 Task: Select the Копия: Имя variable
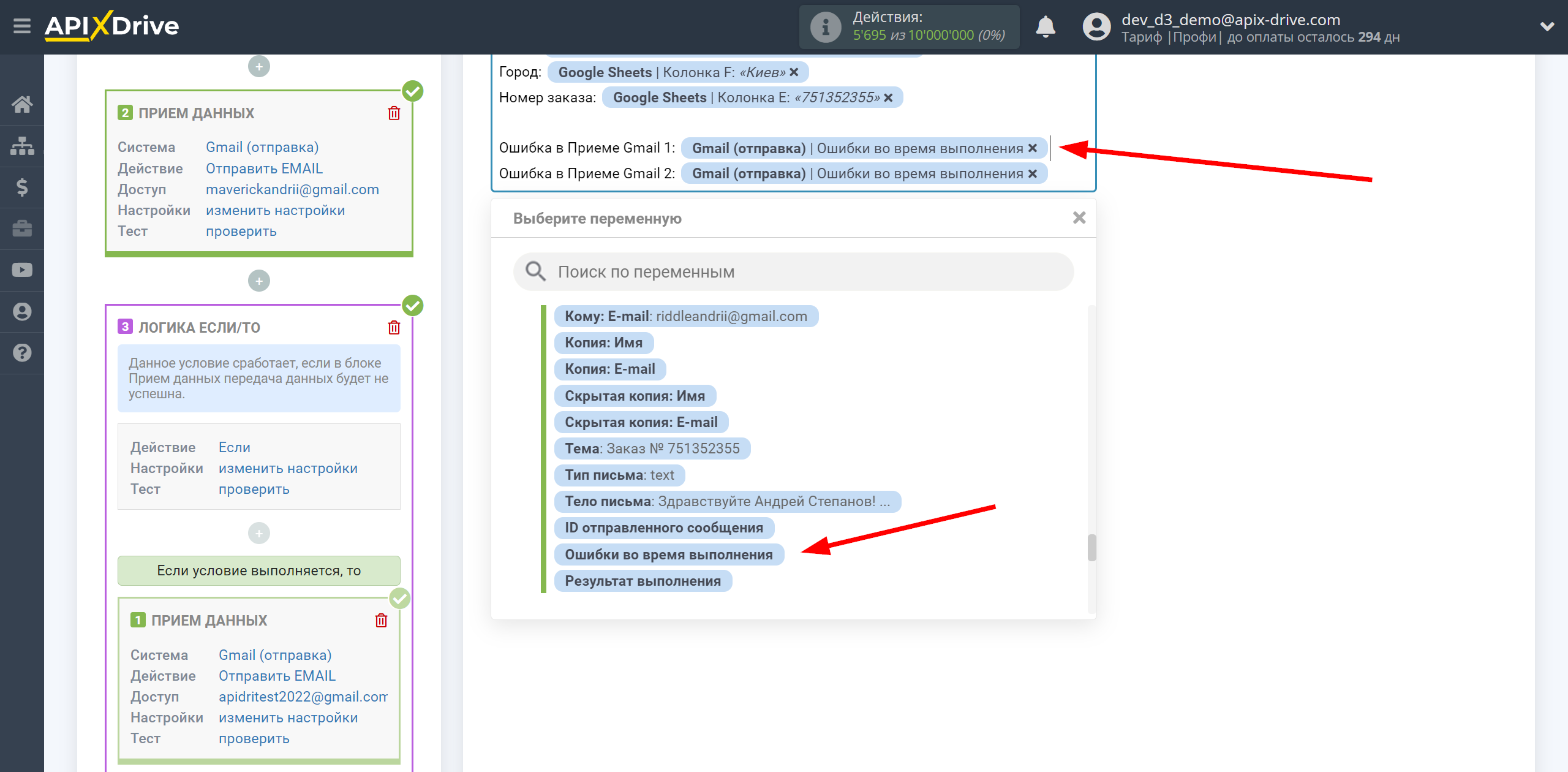[x=603, y=342]
